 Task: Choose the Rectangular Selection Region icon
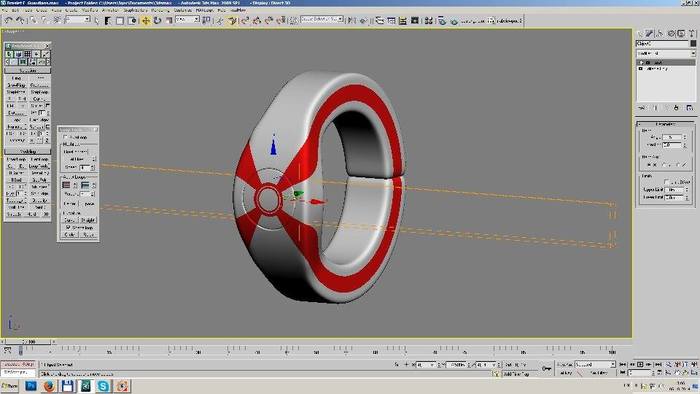pyautogui.click(x=120, y=21)
